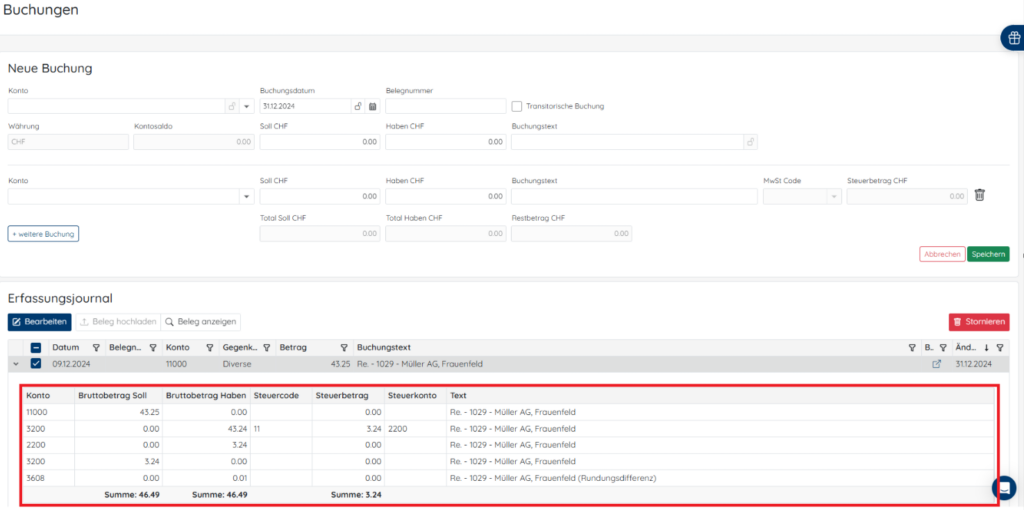Click the Steuerbetrag CHF field

(x=907, y=196)
